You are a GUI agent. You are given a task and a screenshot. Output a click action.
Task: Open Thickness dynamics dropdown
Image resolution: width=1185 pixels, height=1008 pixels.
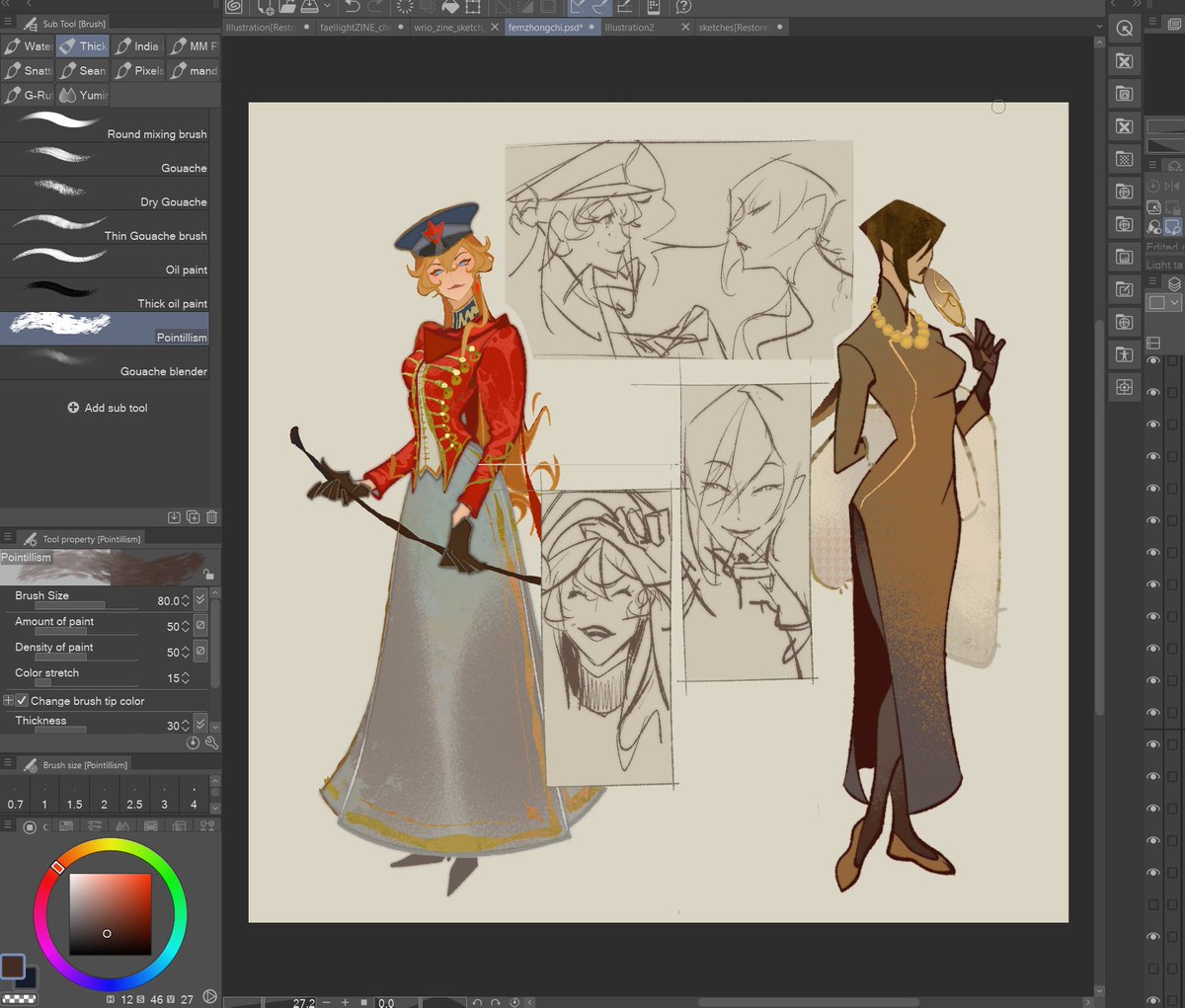click(200, 724)
